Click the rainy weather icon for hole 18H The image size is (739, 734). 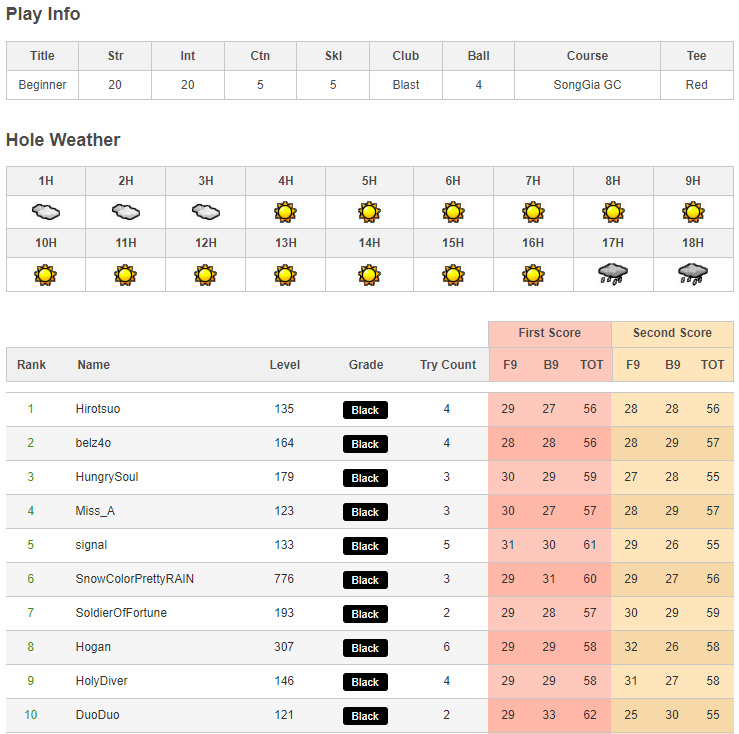[693, 274]
